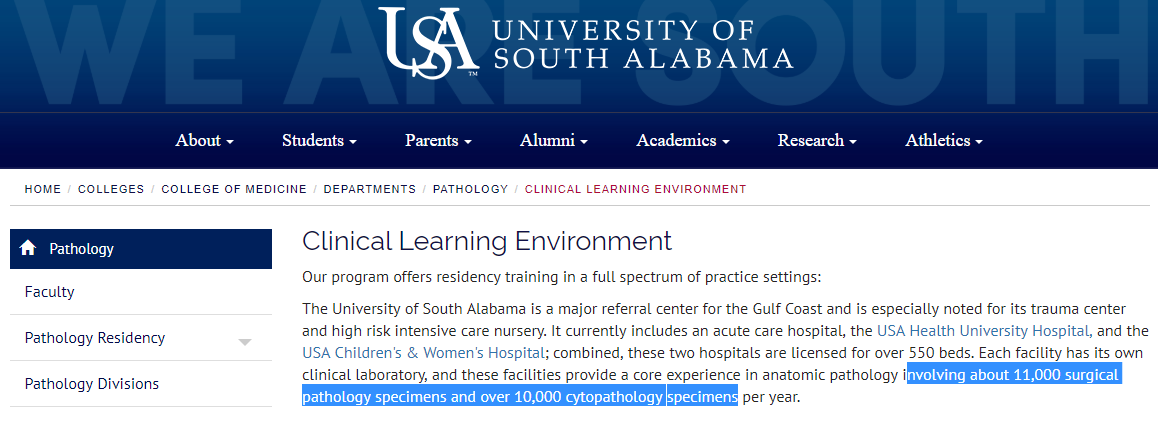Viewport: 1158px width, 440px height.
Task: Open the About dropdown menu
Action: click(x=204, y=141)
